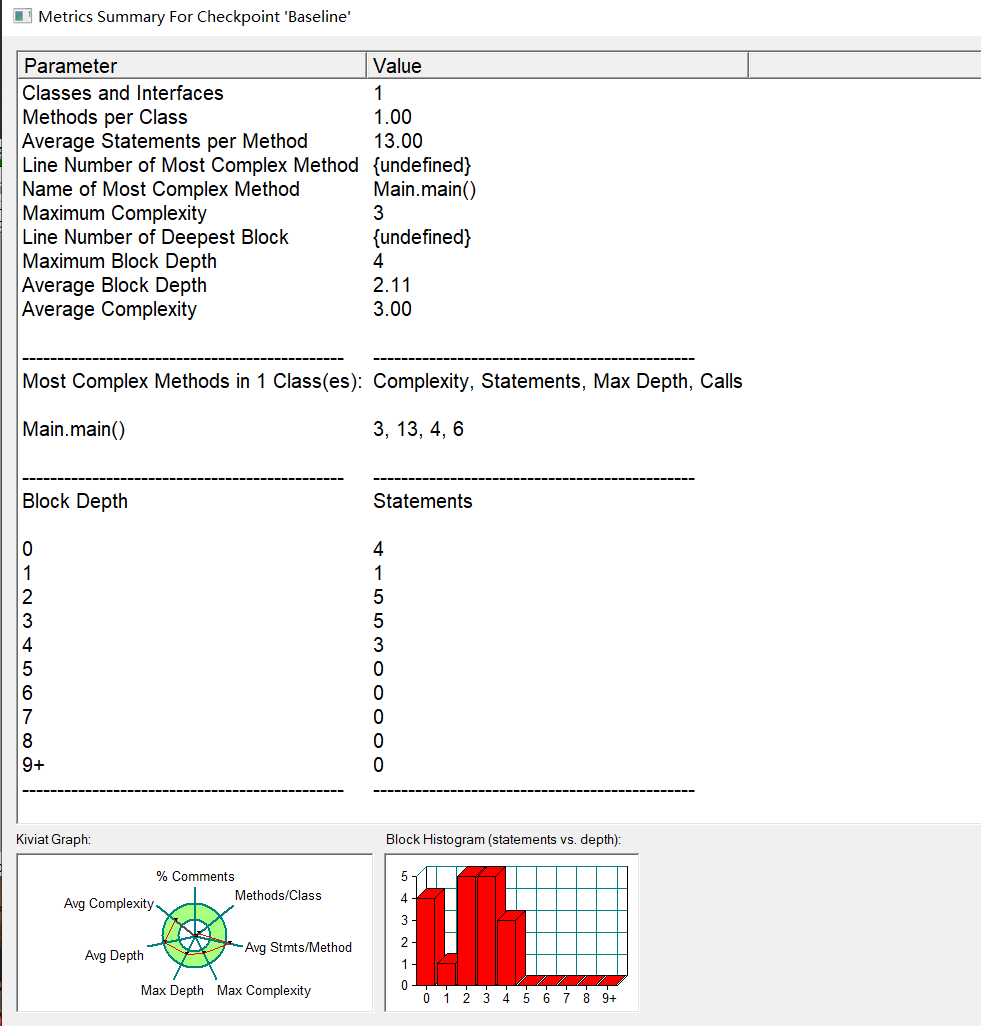The width and height of the screenshot is (981, 1026).
Task: Click the value 2.11
Action: (x=392, y=285)
